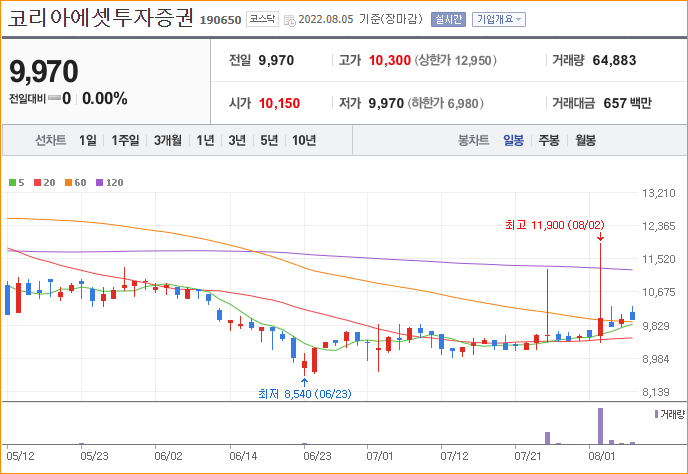This screenshot has width=688, height=474.
Task: Click the volume bar after 07/21
Action: tap(547, 438)
